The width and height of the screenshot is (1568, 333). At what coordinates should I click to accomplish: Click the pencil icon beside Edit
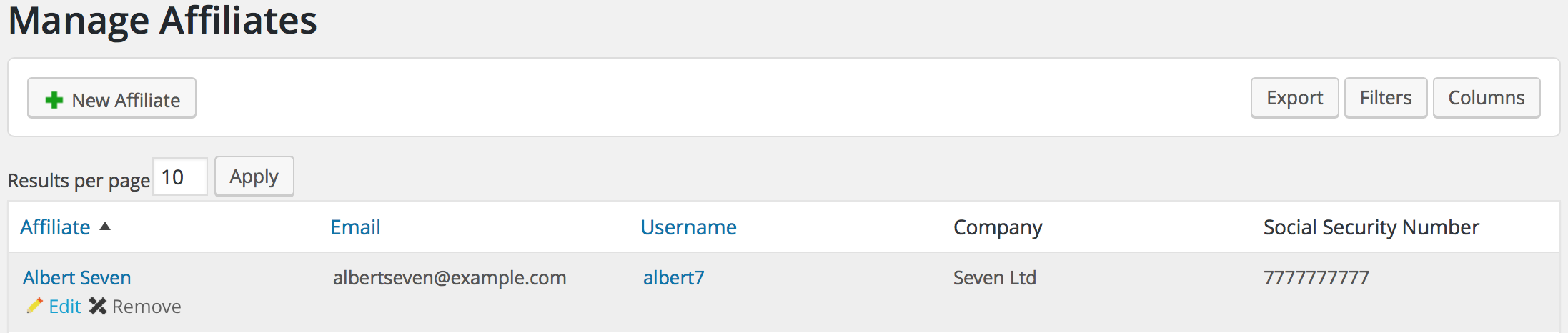tap(34, 306)
